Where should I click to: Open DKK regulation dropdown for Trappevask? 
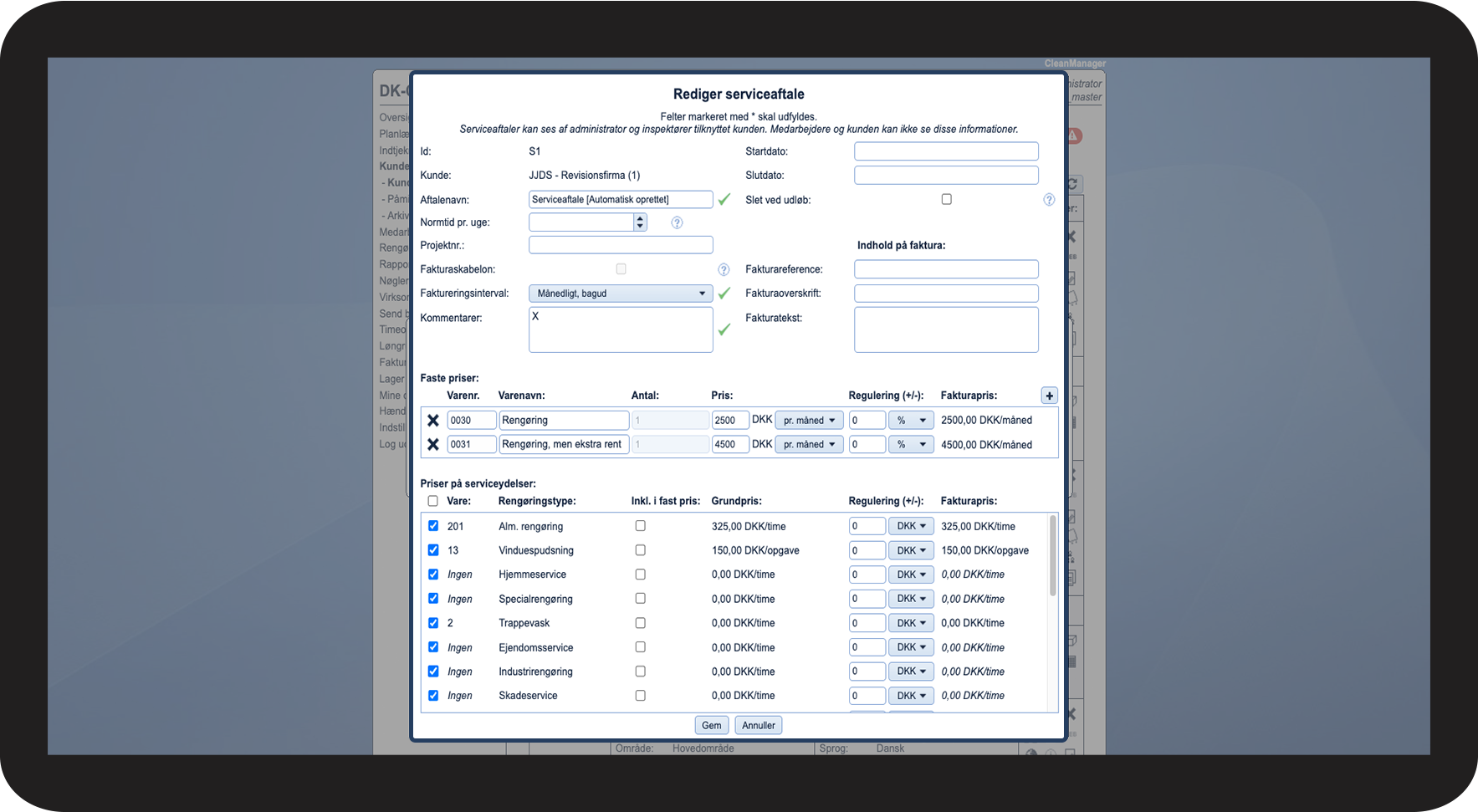pos(911,623)
